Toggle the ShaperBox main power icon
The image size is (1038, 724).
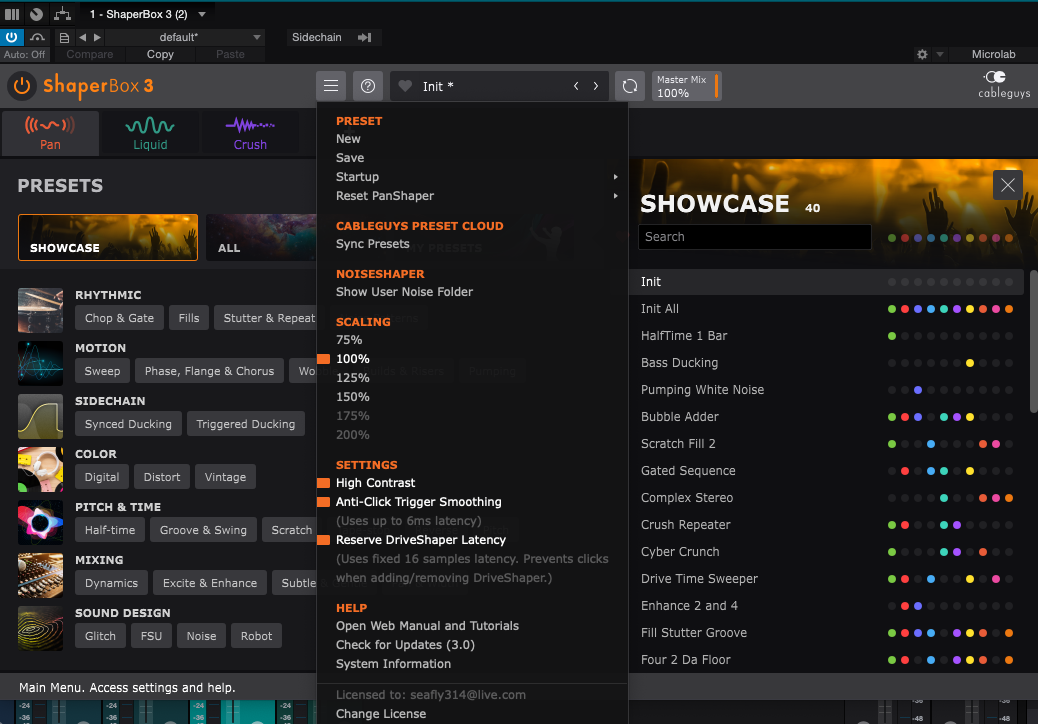pos(21,86)
